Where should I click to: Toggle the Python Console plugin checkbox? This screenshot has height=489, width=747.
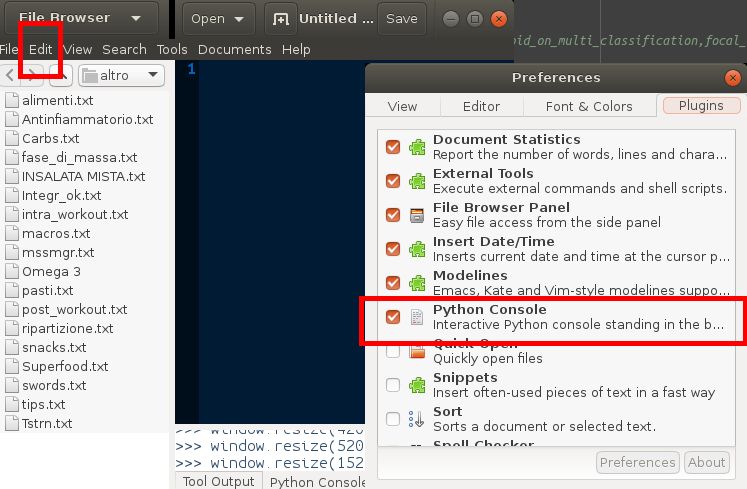[393, 317]
